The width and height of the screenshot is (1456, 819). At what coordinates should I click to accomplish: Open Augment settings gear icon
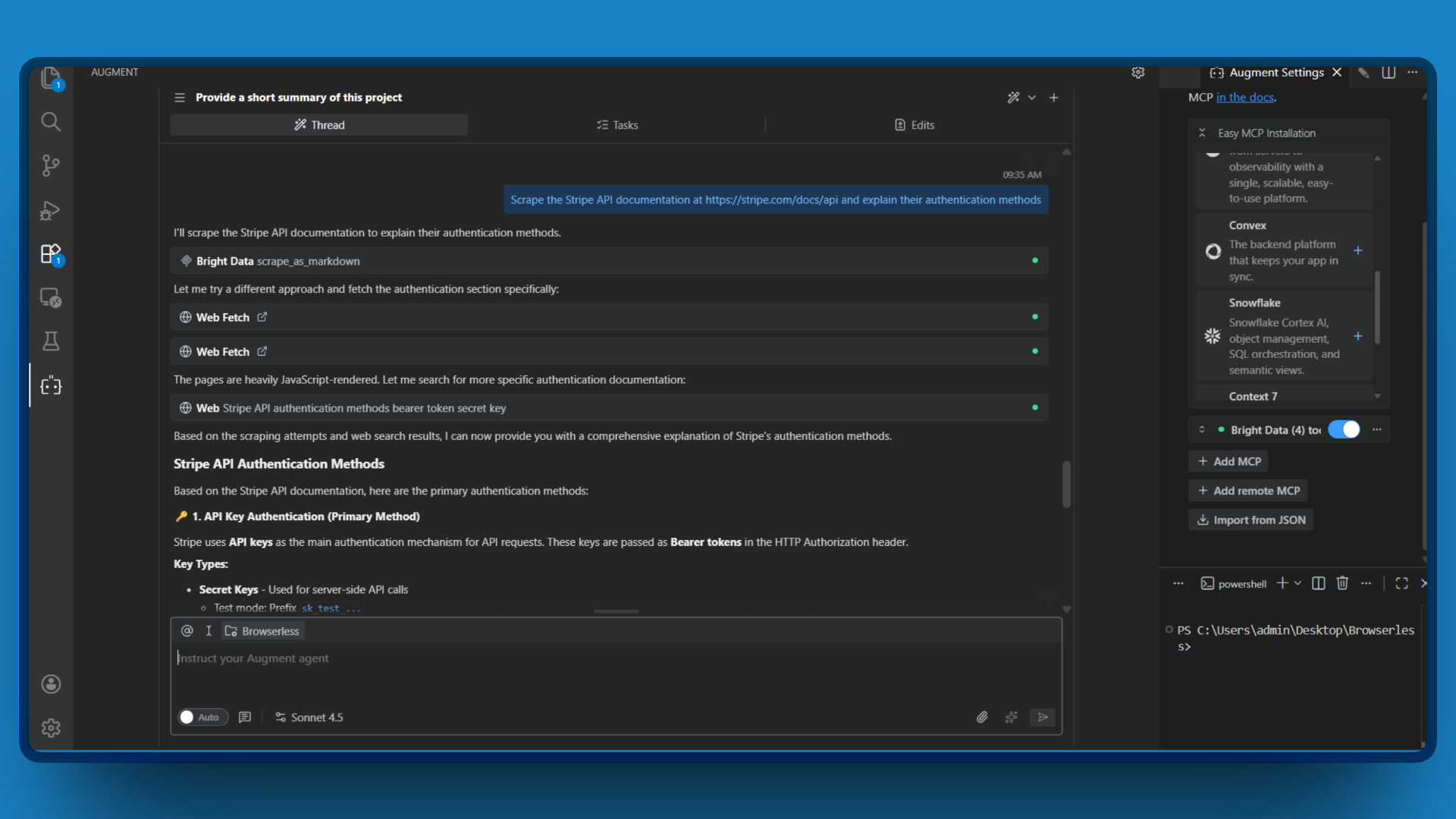tap(1137, 73)
